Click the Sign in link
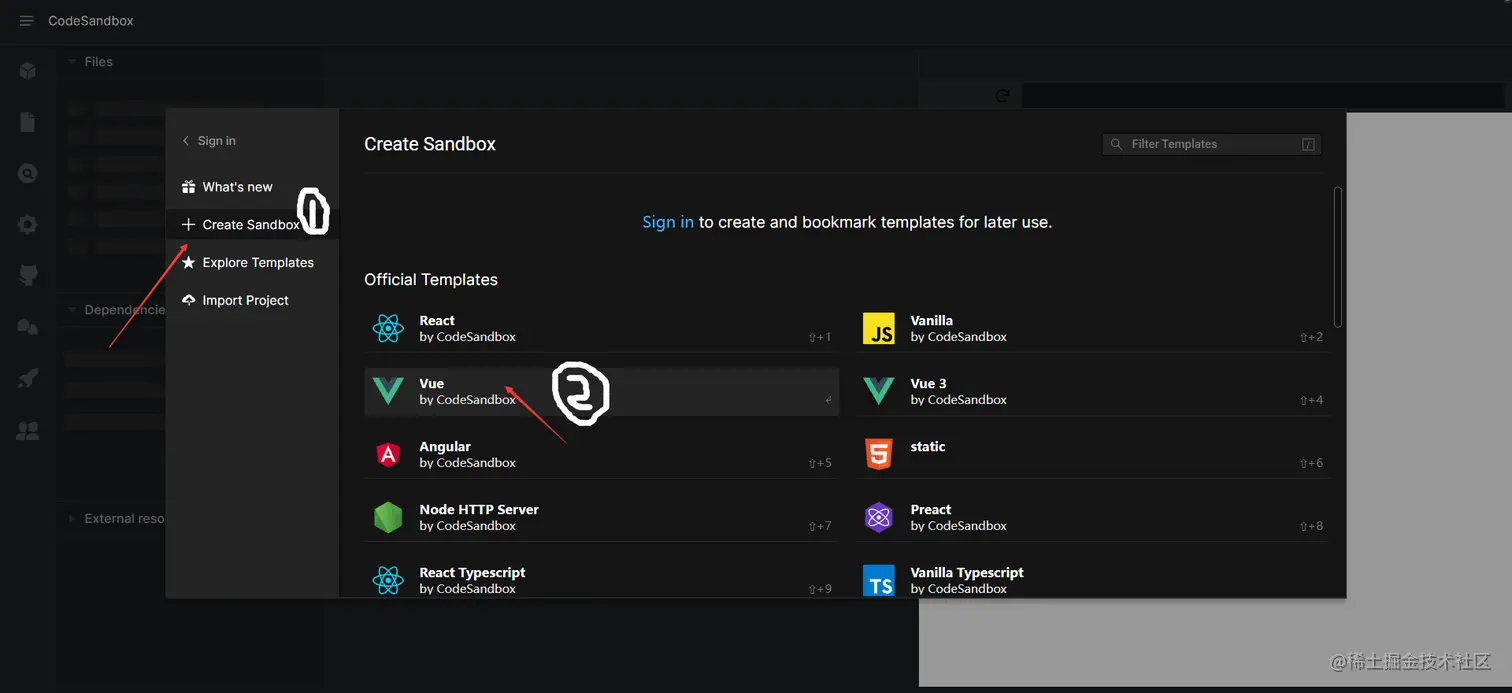 tap(667, 222)
